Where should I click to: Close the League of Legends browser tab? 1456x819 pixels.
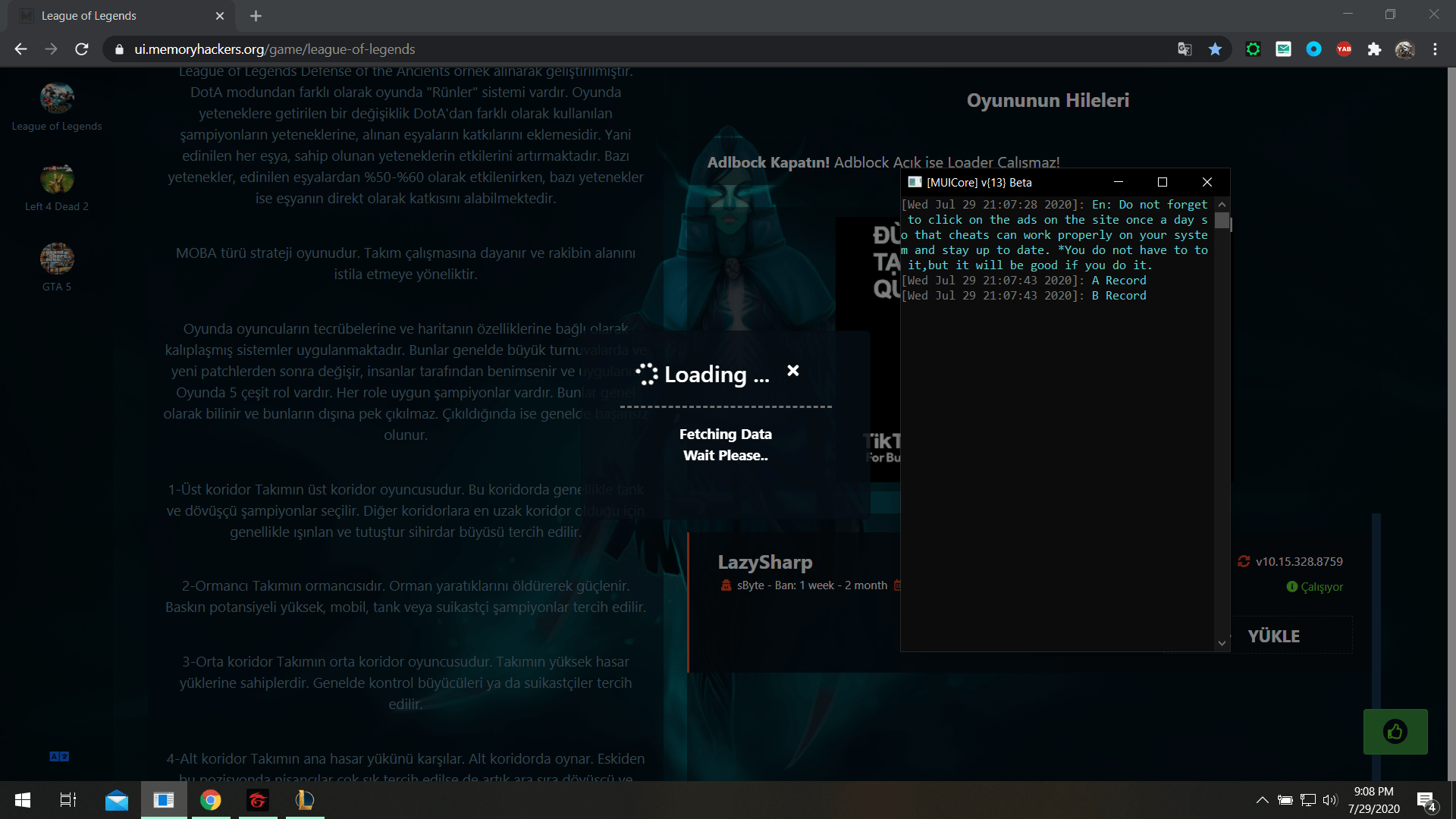(x=220, y=16)
